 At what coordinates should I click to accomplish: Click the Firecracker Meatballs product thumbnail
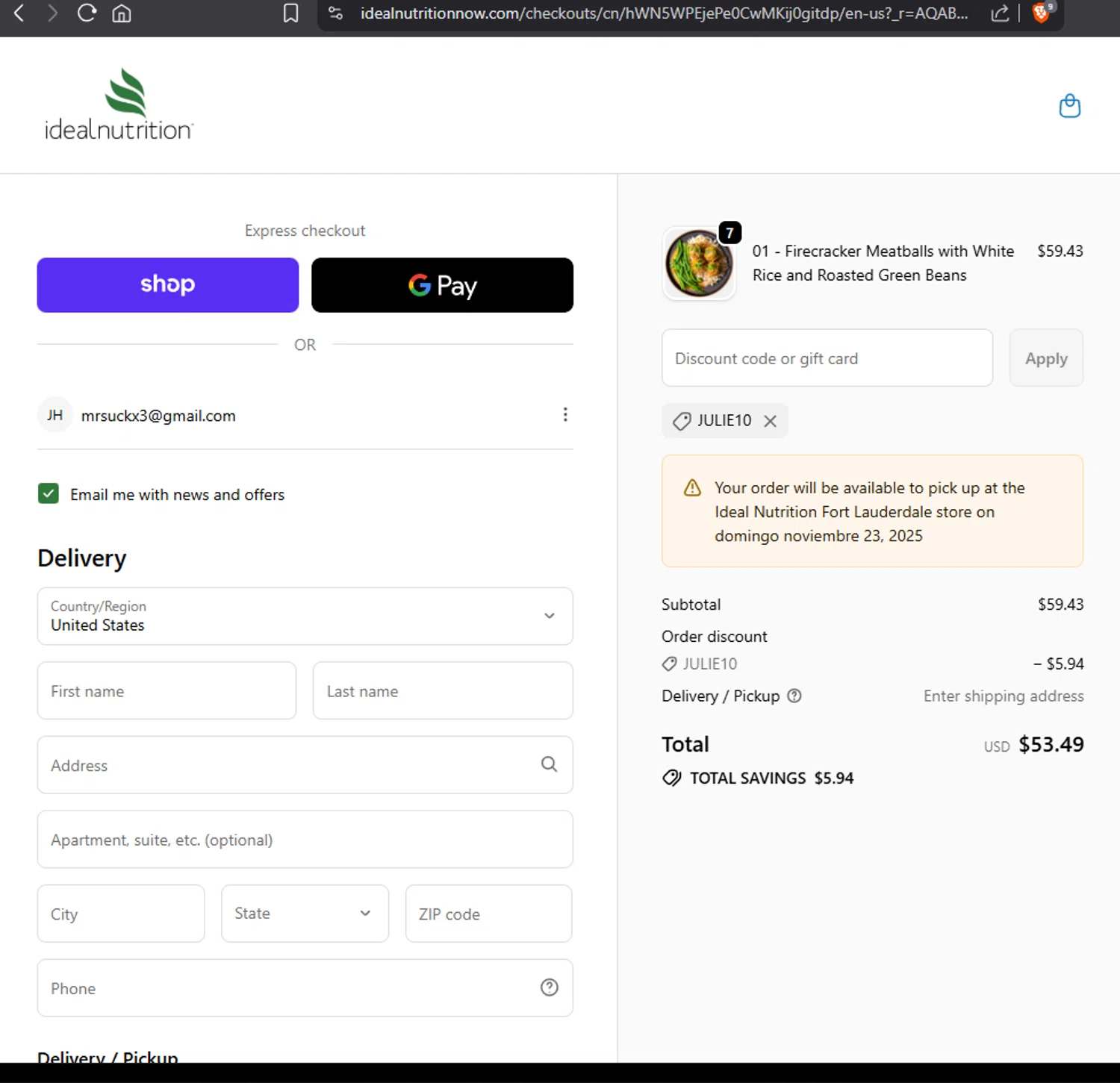tap(699, 263)
